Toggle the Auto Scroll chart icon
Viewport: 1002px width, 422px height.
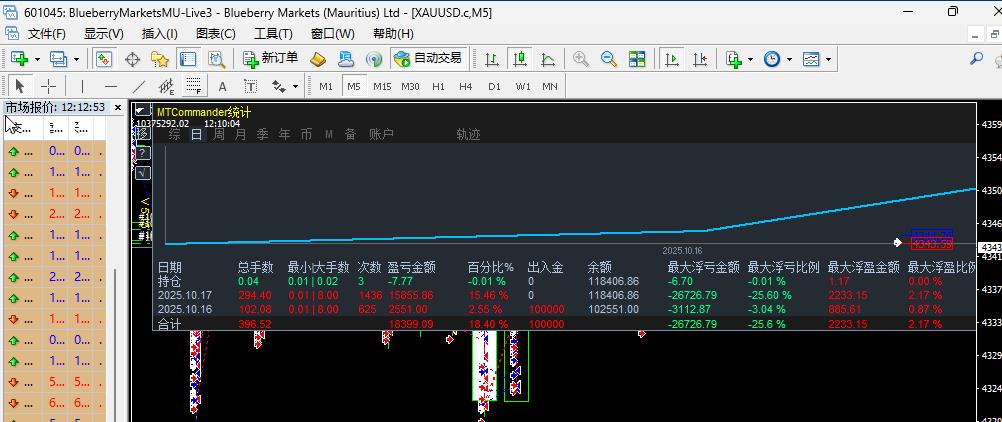coord(672,59)
